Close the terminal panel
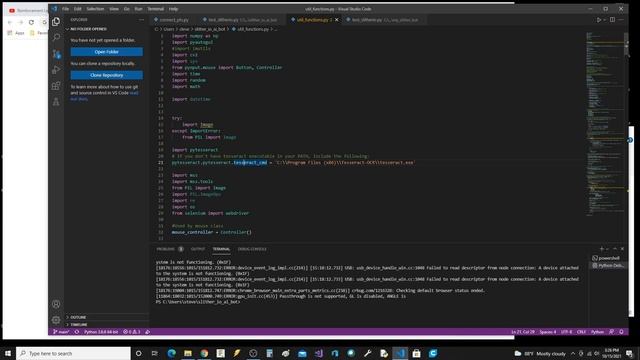Screen dimensions: 640x360 [622, 249]
